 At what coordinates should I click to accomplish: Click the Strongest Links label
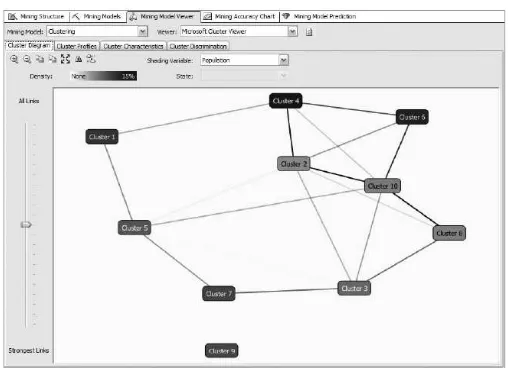pos(29,350)
